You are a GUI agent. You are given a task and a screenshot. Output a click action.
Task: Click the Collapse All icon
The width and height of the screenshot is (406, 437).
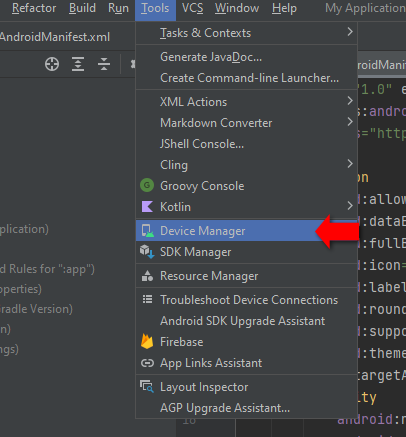(104, 64)
